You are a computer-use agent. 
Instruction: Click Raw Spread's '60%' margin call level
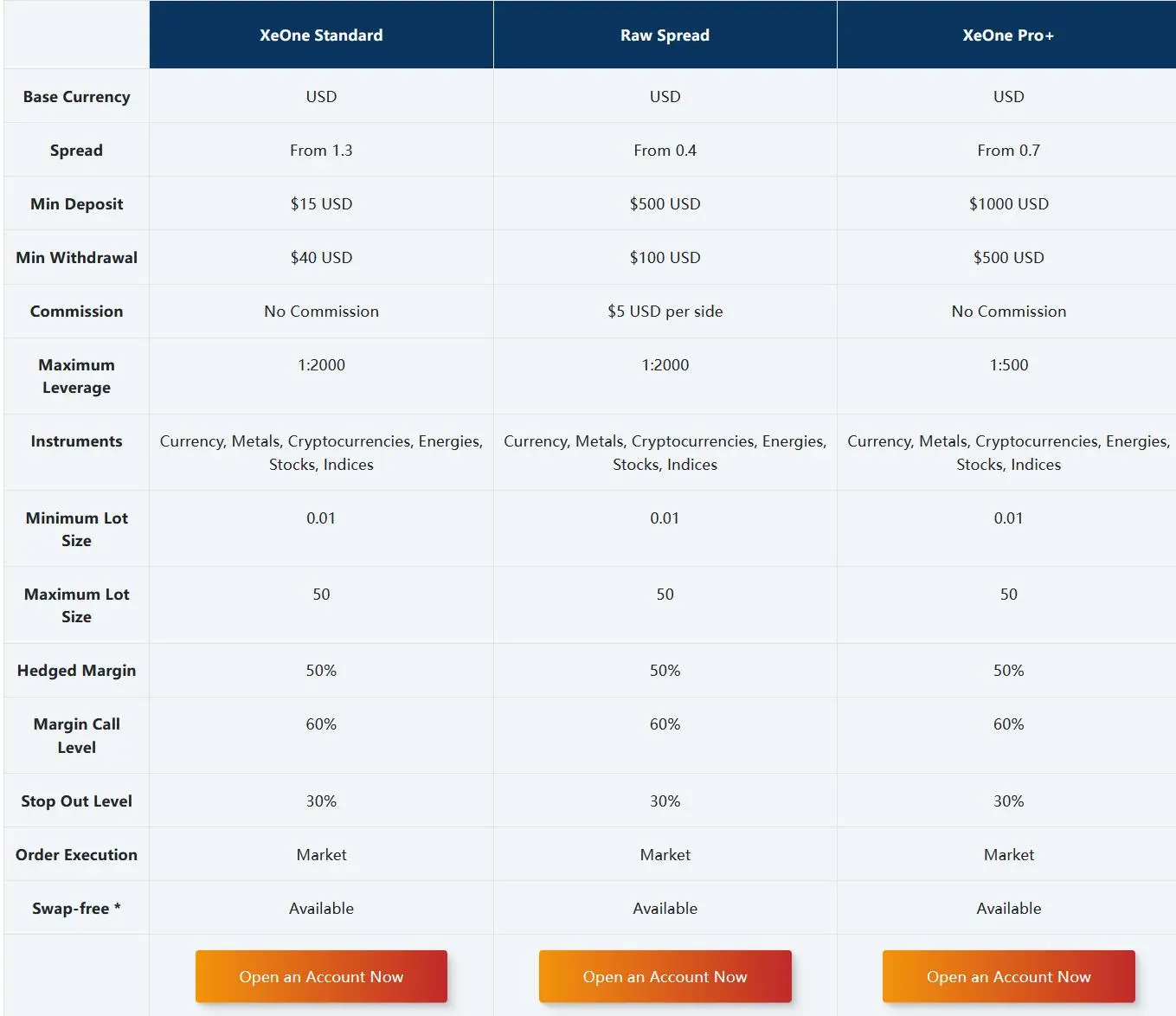tap(665, 724)
